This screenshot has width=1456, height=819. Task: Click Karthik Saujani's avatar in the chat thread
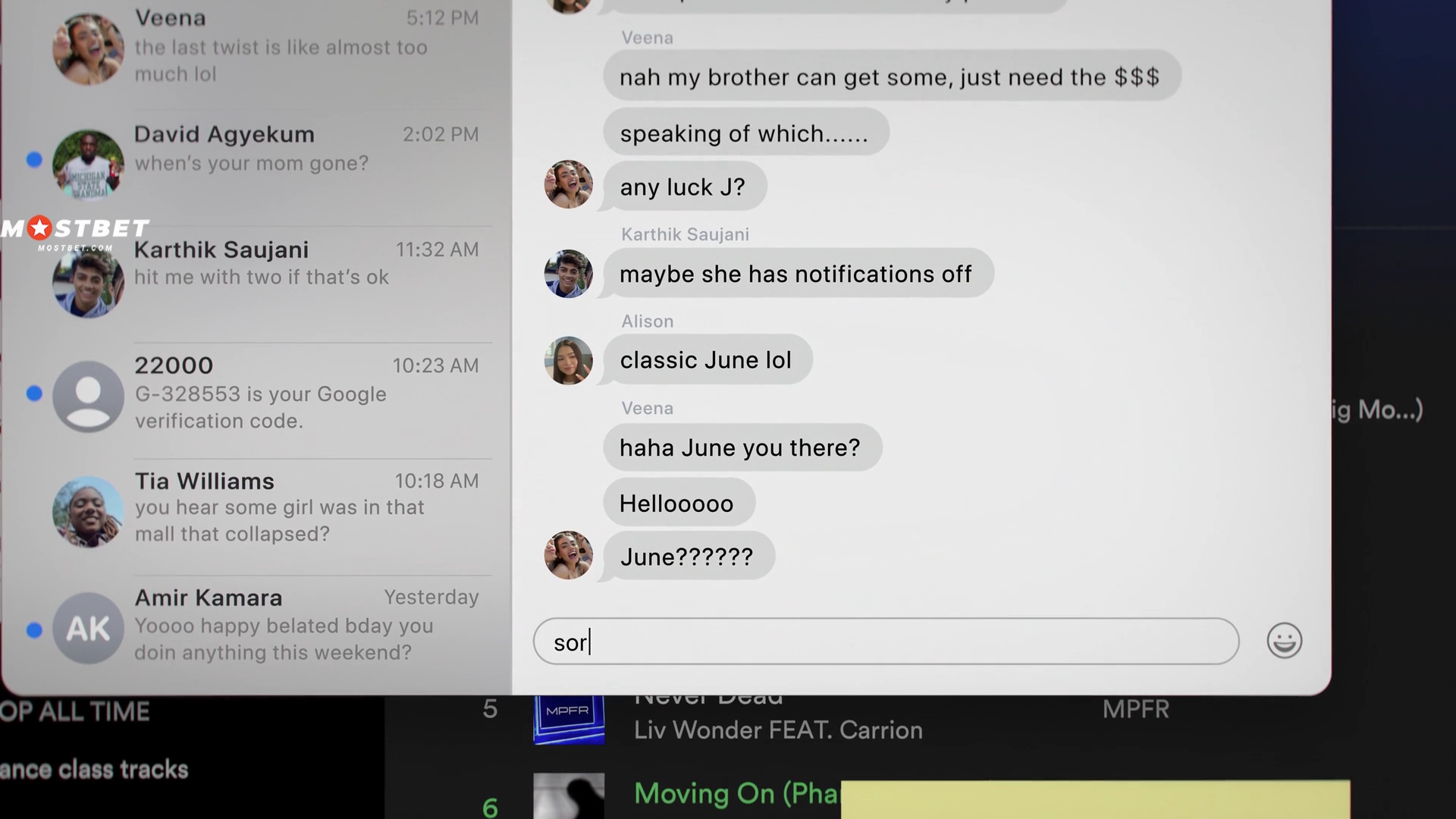tap(568, 274)
